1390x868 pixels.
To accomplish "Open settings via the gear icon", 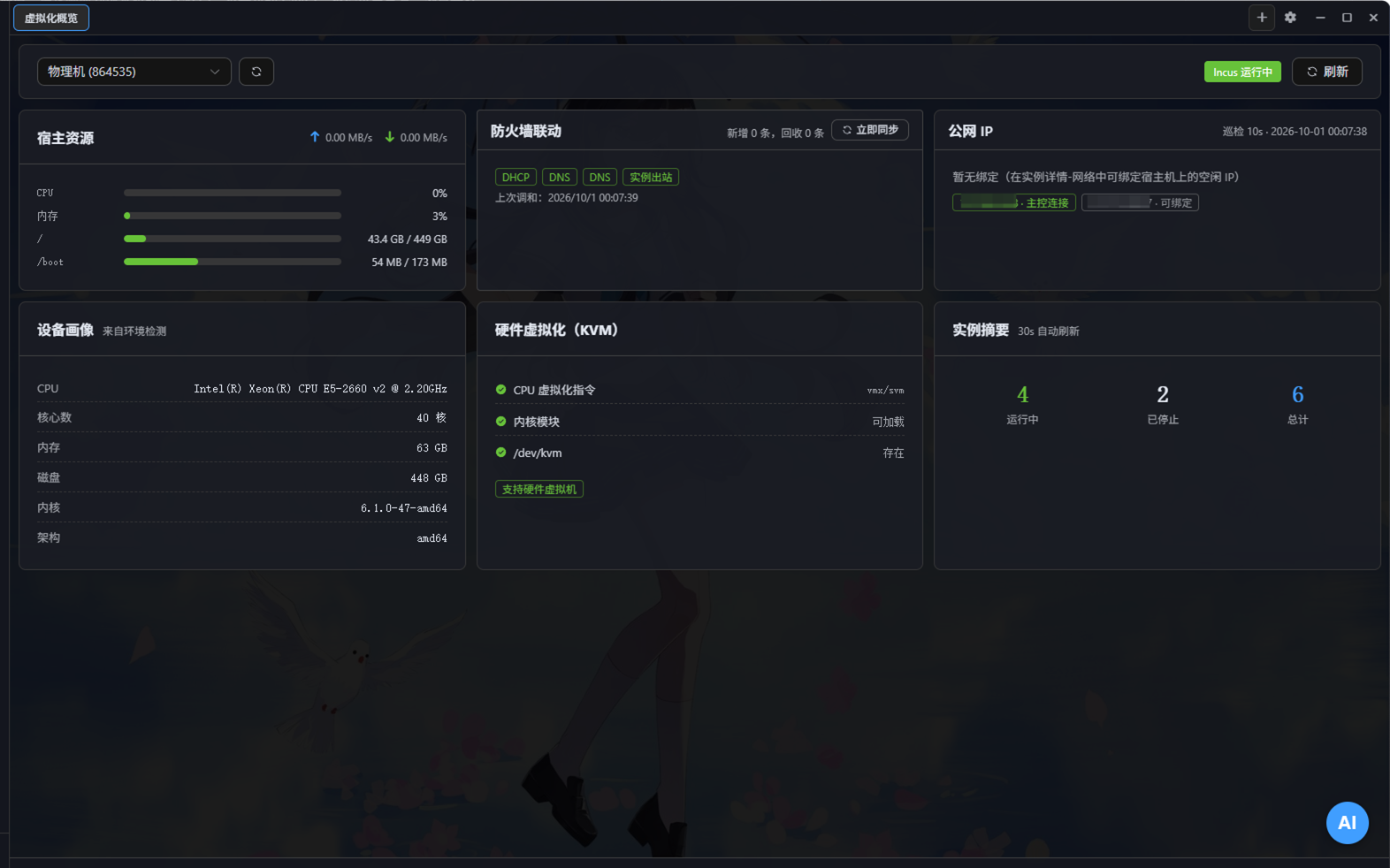I will click(1290, 18).
